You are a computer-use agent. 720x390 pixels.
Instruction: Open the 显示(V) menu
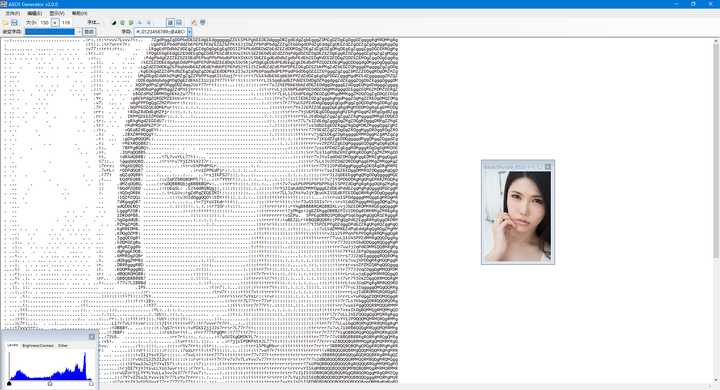click(57, 13)
